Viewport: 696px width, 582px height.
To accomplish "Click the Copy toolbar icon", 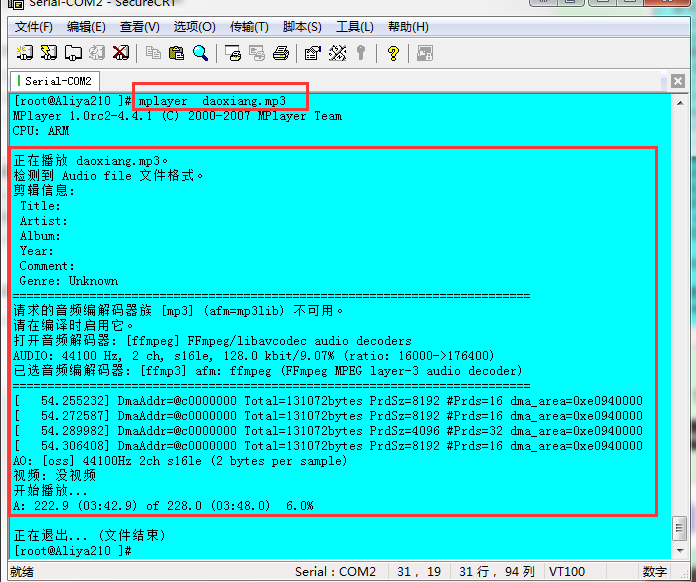I will 154,53.
